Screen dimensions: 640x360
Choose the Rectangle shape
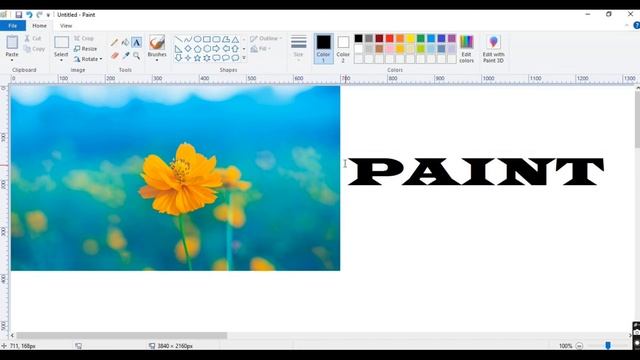pyautogui.click(x=207, y=40)
